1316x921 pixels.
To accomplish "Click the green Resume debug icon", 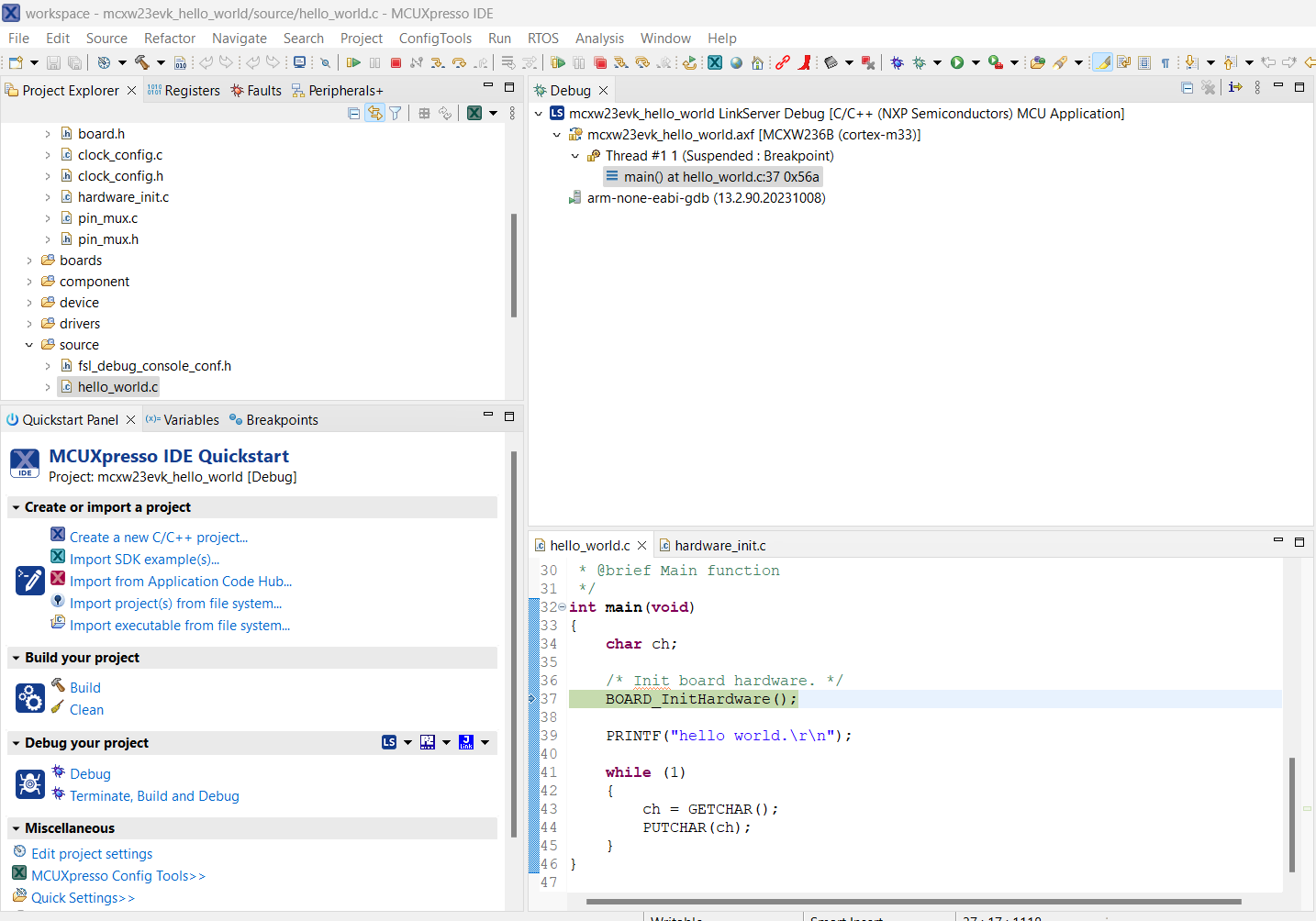I will [353, 62].
